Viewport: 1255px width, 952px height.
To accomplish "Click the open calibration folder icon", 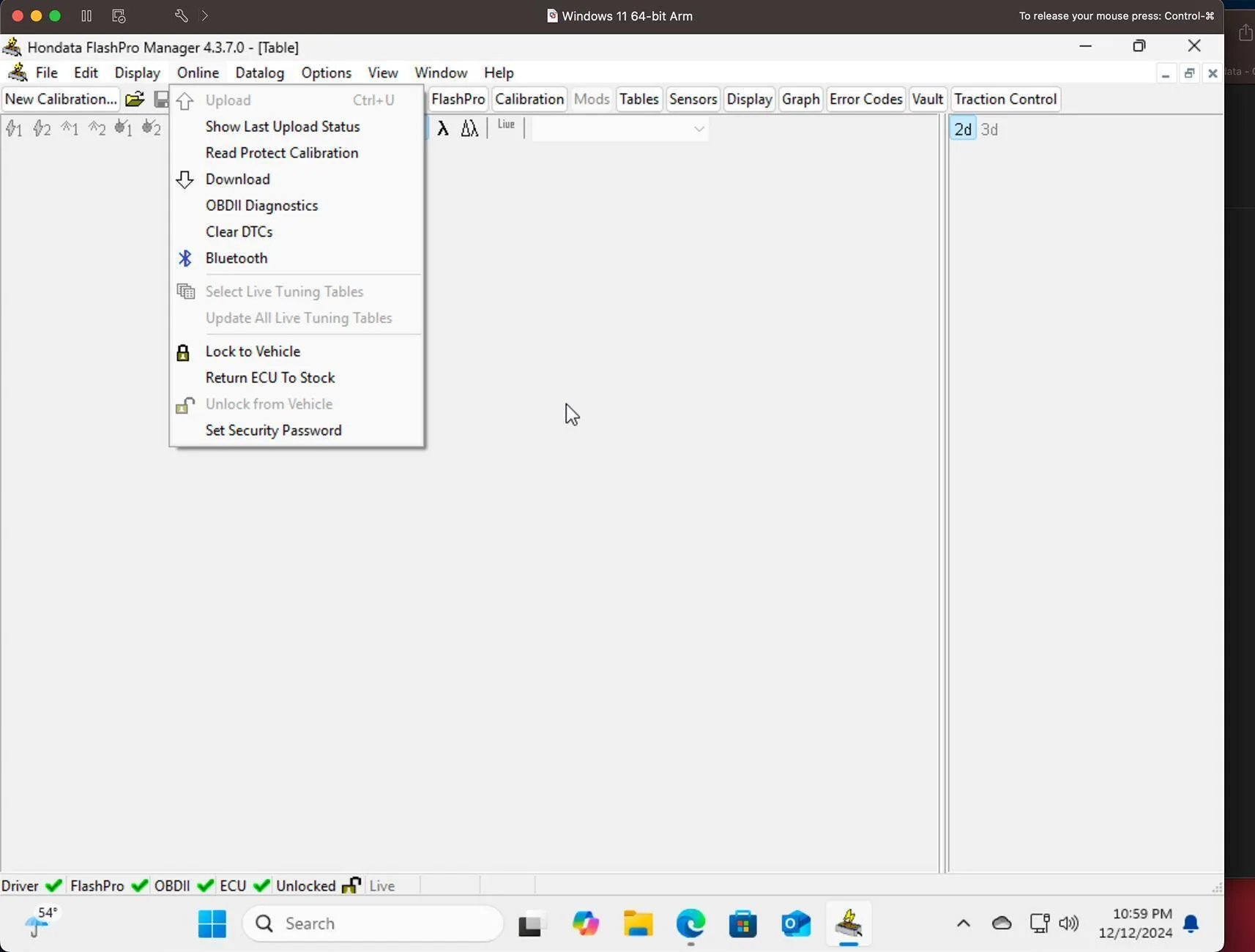I will pos(135,100).
